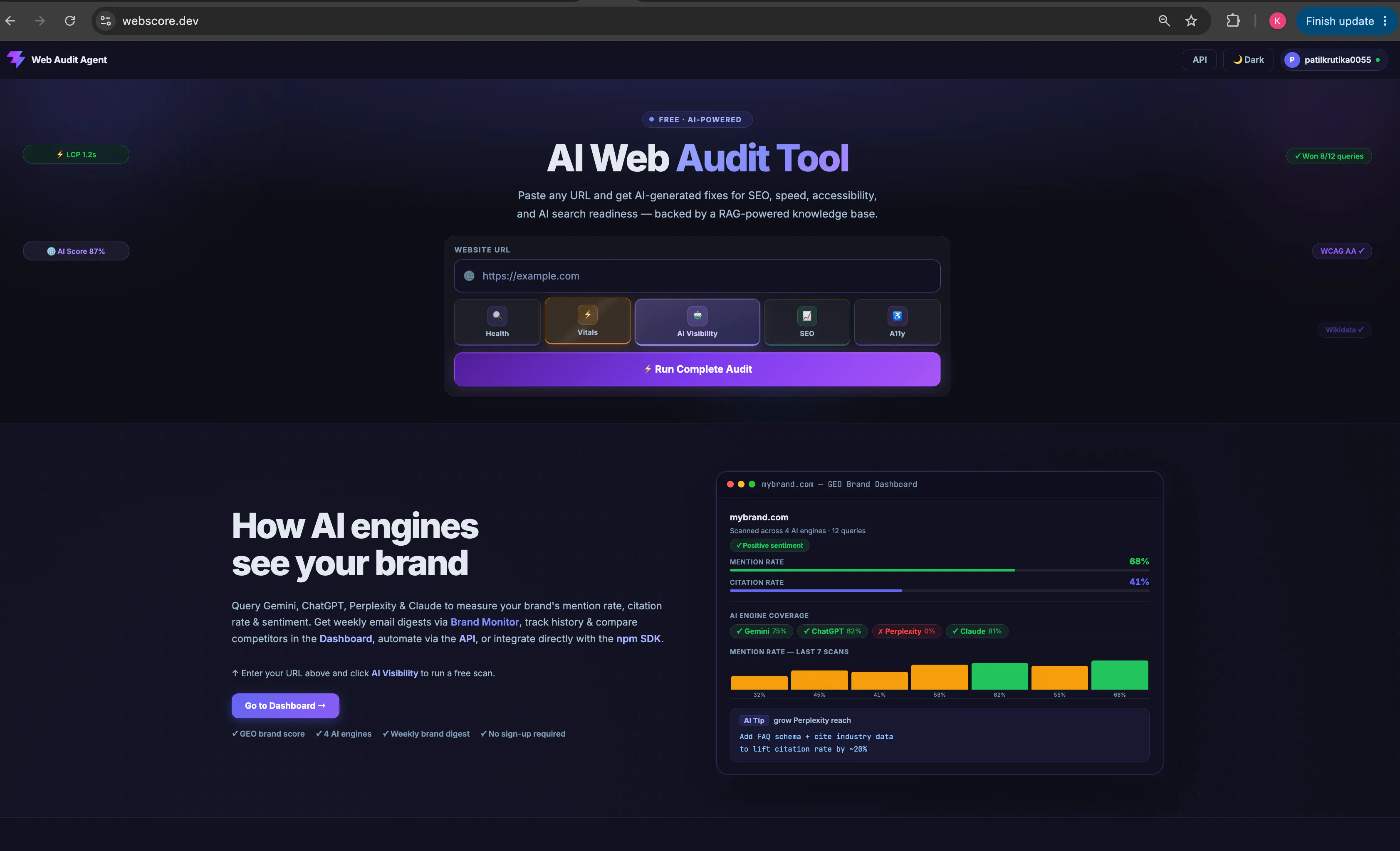
Task: Open the Chrome three-dot menu
Action: pos(1385,21)
